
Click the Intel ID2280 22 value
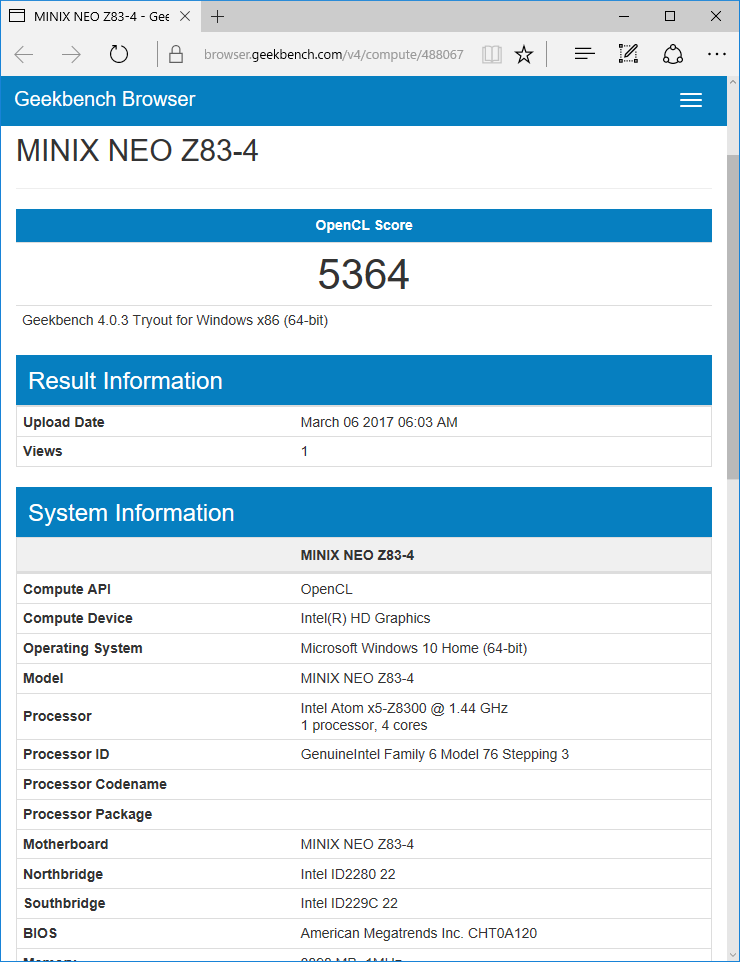pyautogui.click(x=348, y=874)
